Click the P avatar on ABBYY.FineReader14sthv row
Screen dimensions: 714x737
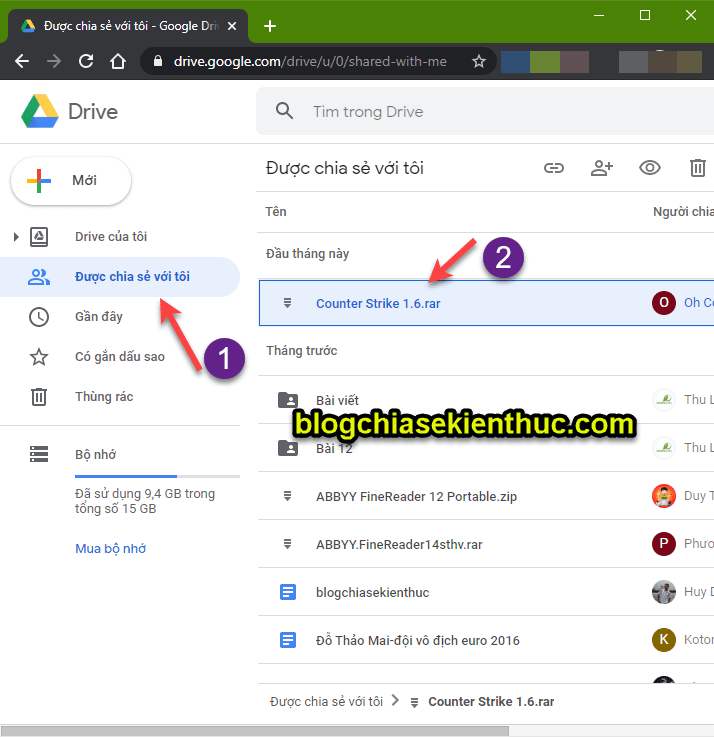click(x=664, y=544)
